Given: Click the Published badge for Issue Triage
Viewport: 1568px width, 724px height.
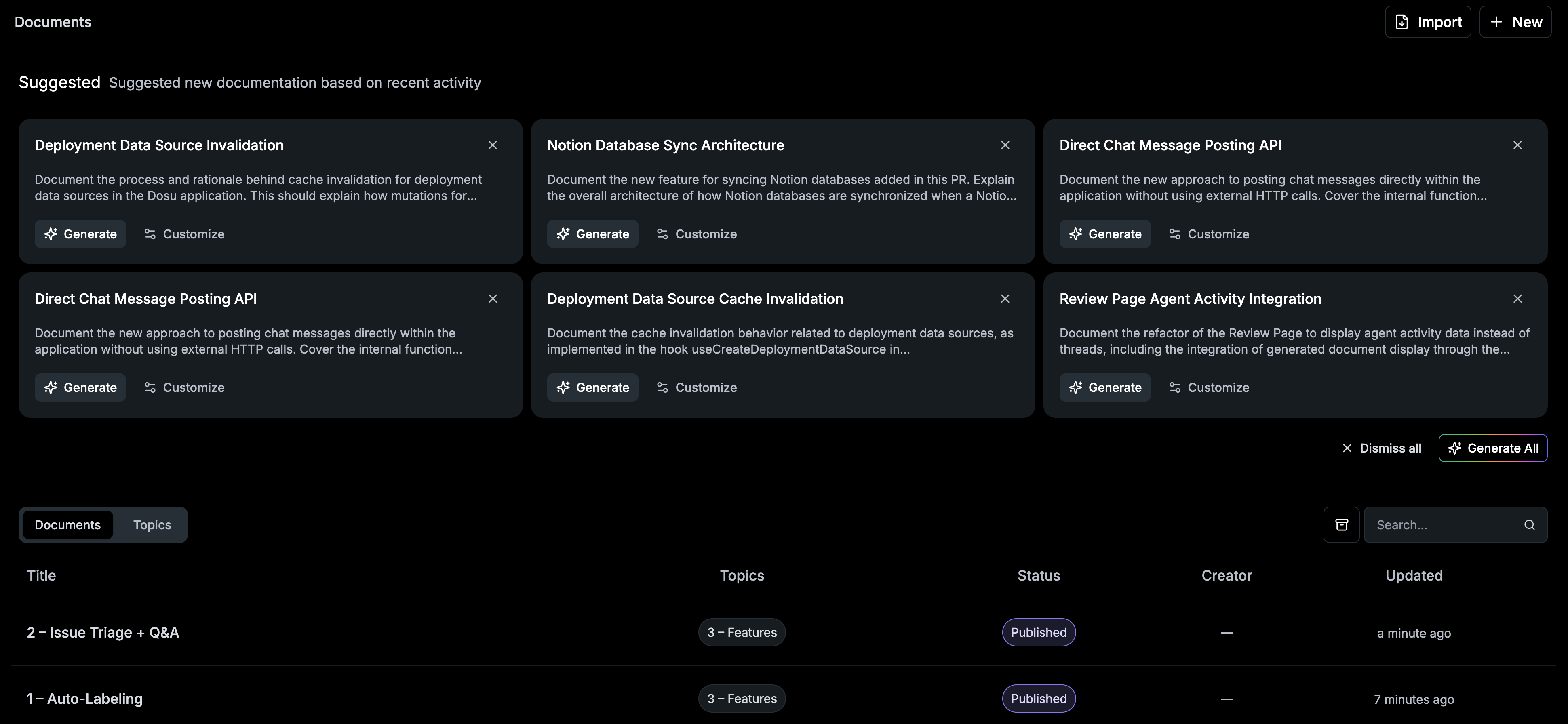Looking at the screenshot, I should point(1039,632).
